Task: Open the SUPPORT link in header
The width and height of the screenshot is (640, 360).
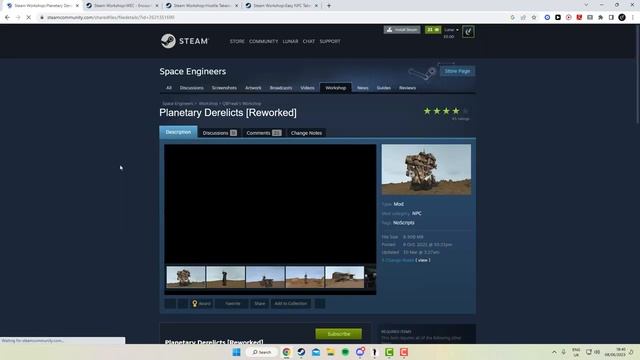Action: (330, 42)
